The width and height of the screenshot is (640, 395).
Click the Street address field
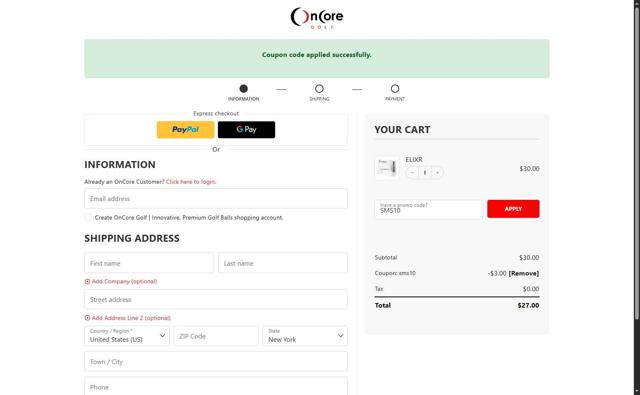point(216,300)
